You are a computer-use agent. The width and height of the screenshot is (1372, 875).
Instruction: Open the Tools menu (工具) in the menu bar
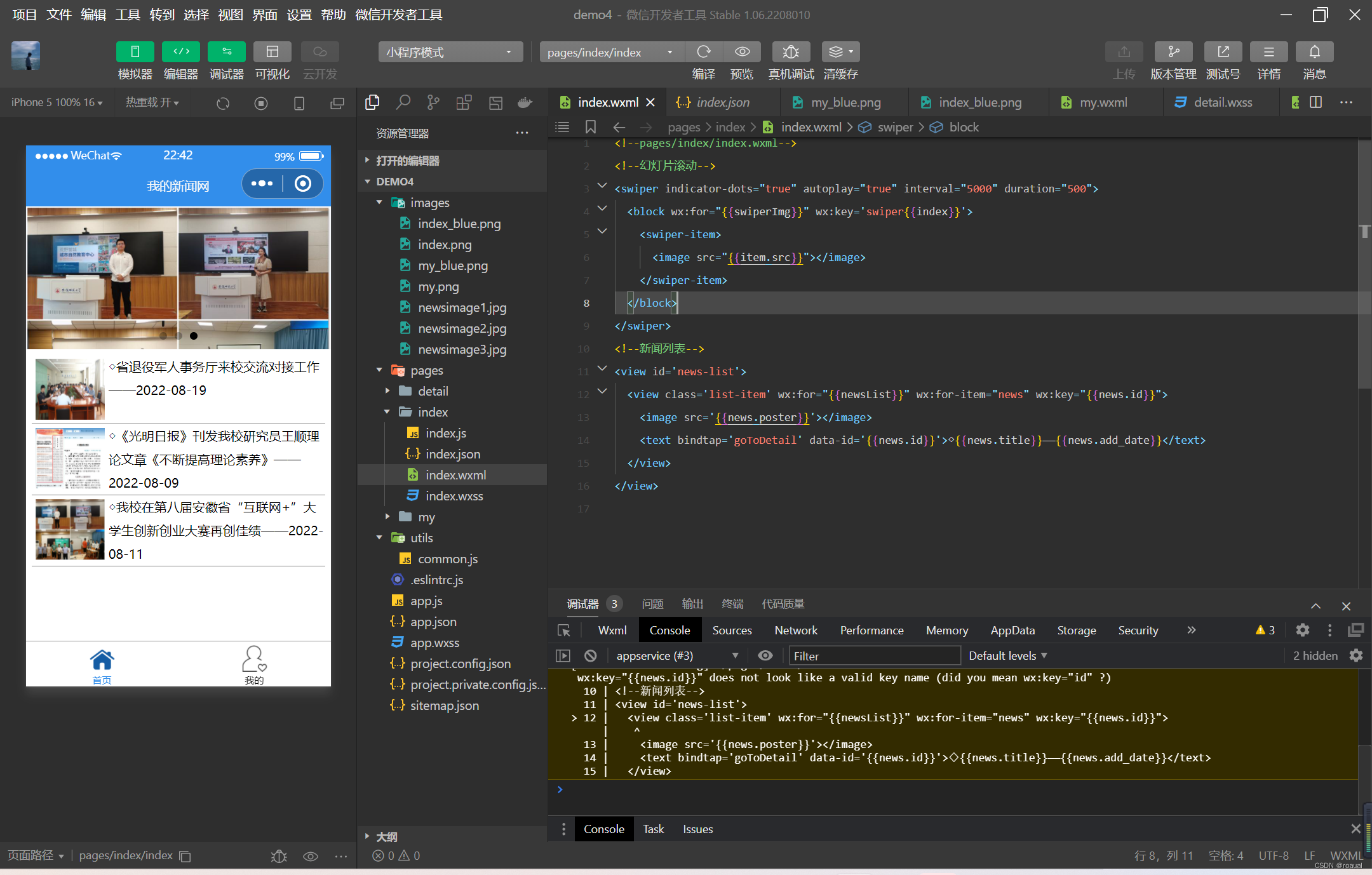coord(127,15)
